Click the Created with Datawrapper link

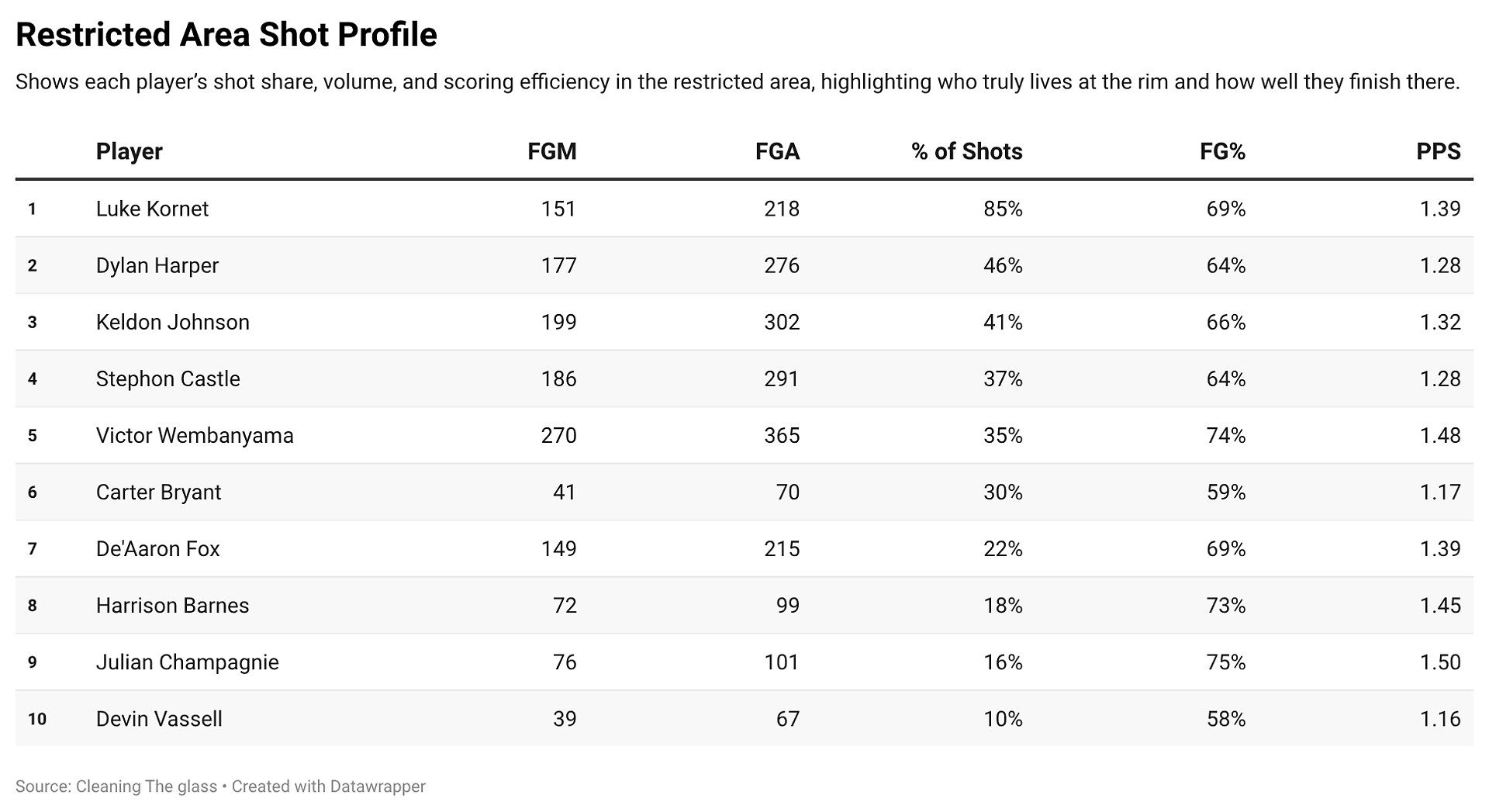pyautogui.click(x=329, y=786)
